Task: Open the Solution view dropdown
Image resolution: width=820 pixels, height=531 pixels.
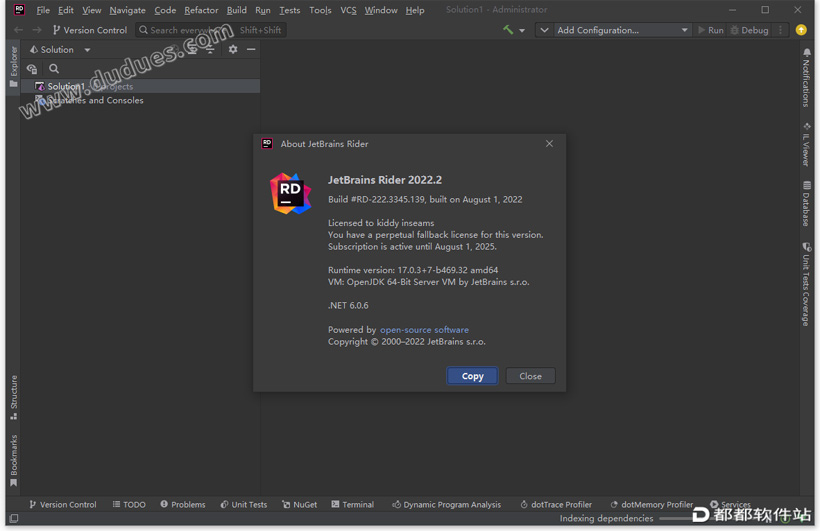Action: (x=60, y=50)
